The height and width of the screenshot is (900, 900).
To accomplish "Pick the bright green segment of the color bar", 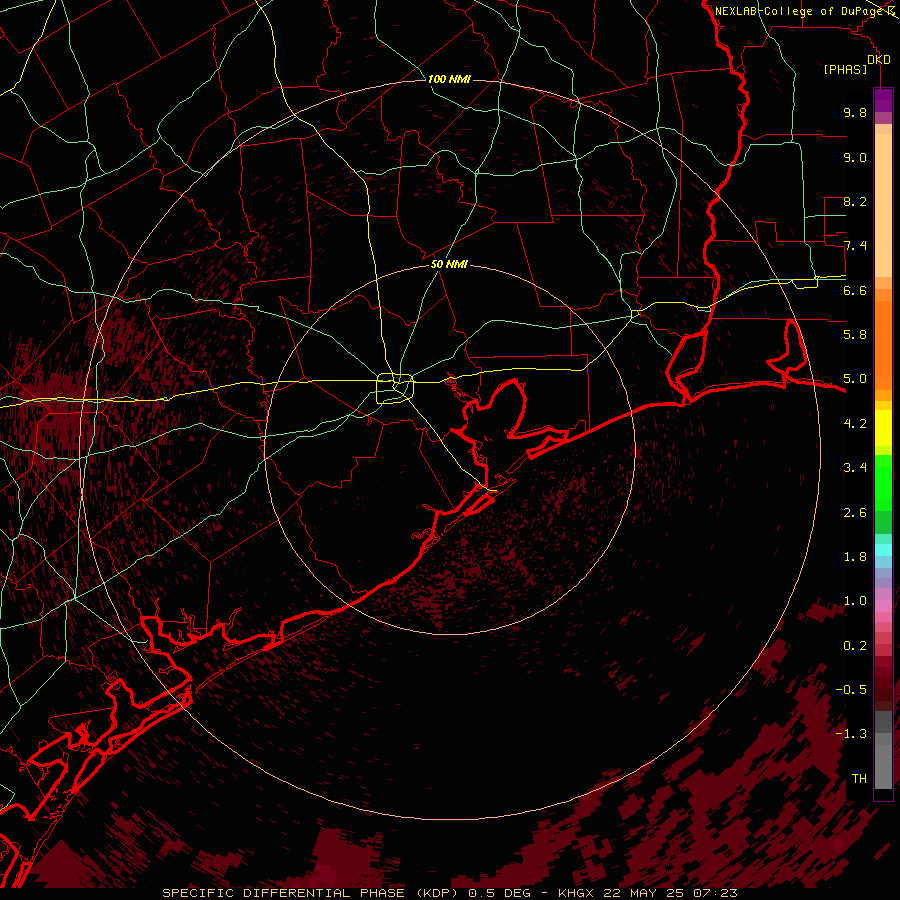I will [883, 482].
